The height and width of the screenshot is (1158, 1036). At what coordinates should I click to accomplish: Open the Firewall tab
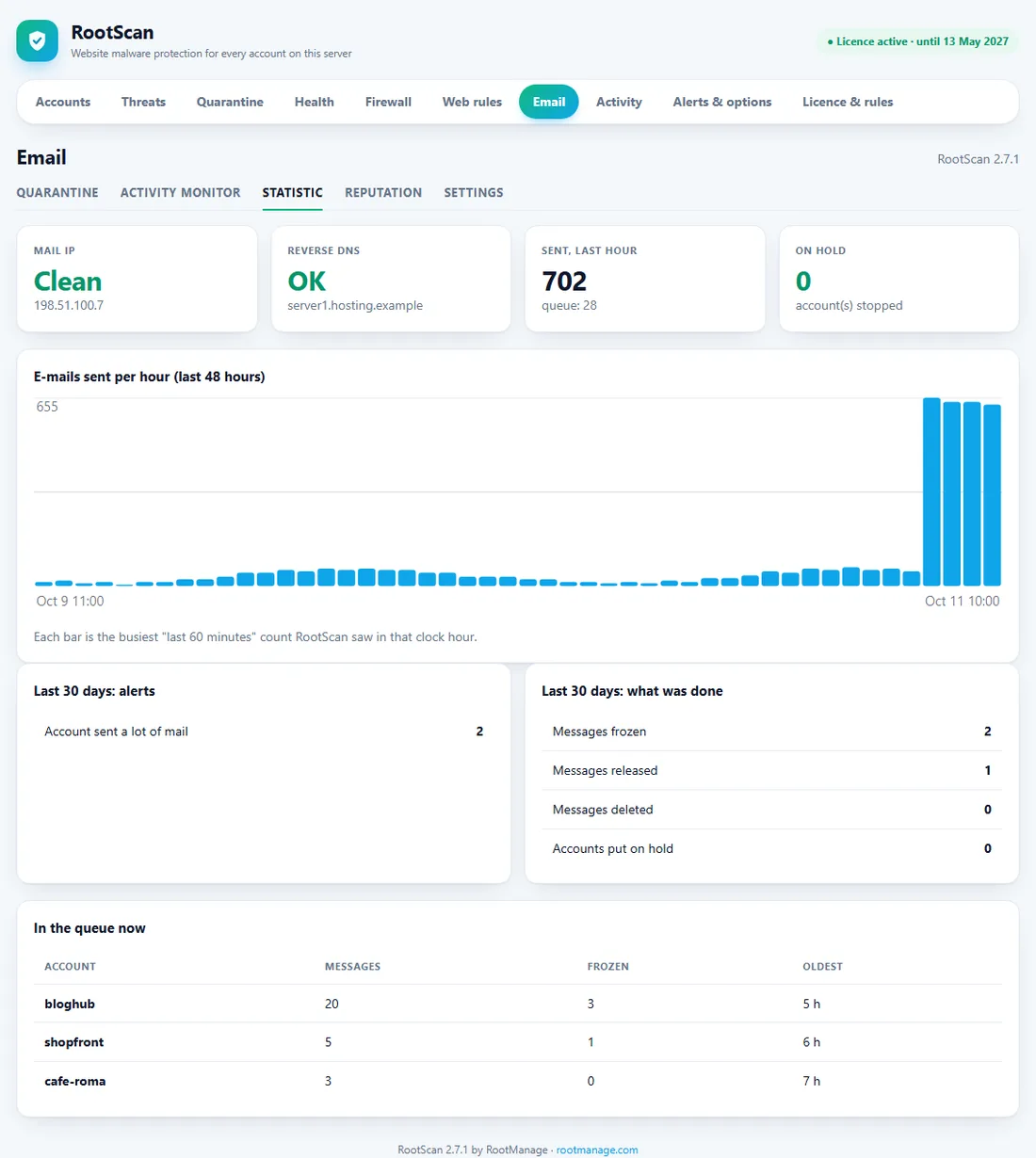coord(388,102)
